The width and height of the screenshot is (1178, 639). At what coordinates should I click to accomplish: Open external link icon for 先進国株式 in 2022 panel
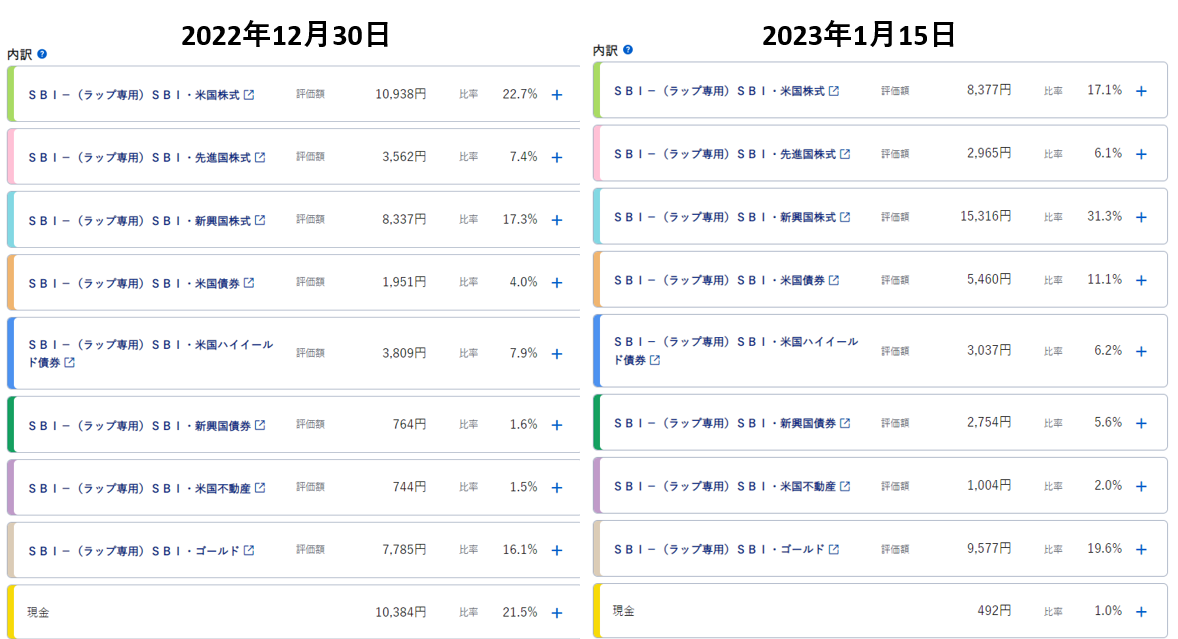[x=260, y=157]
